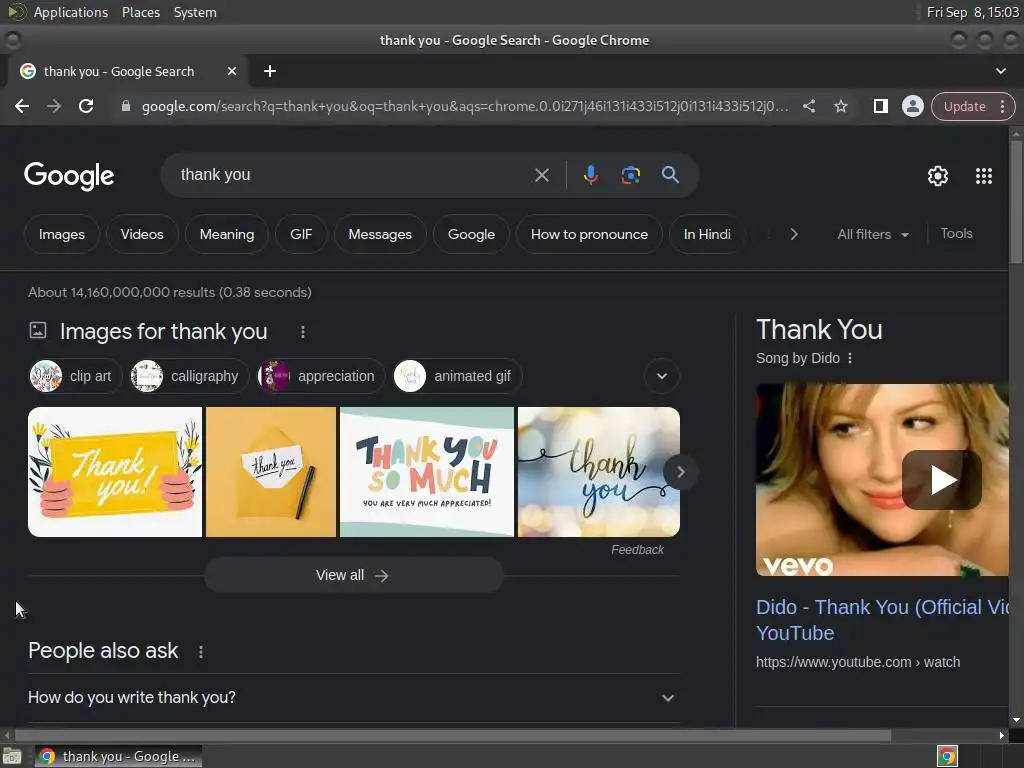Click the address bar URL

tap(464, 106)
